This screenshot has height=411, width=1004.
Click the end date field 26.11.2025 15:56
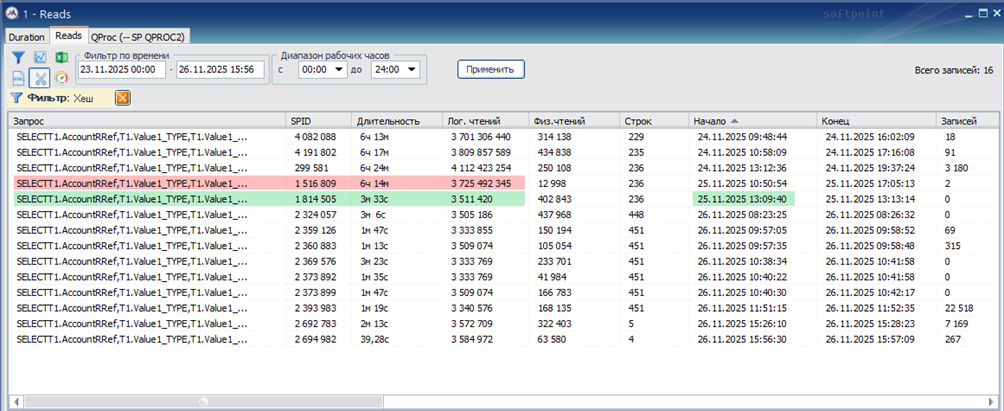[219, 70]
